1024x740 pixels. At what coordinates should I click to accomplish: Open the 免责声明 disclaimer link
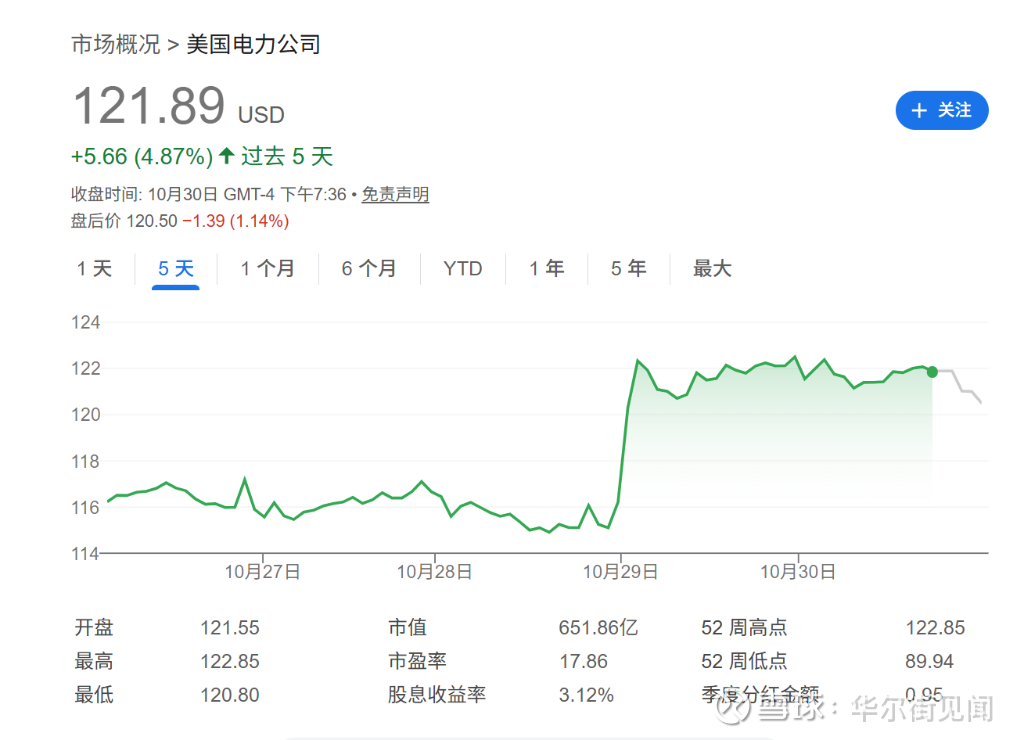395,194
